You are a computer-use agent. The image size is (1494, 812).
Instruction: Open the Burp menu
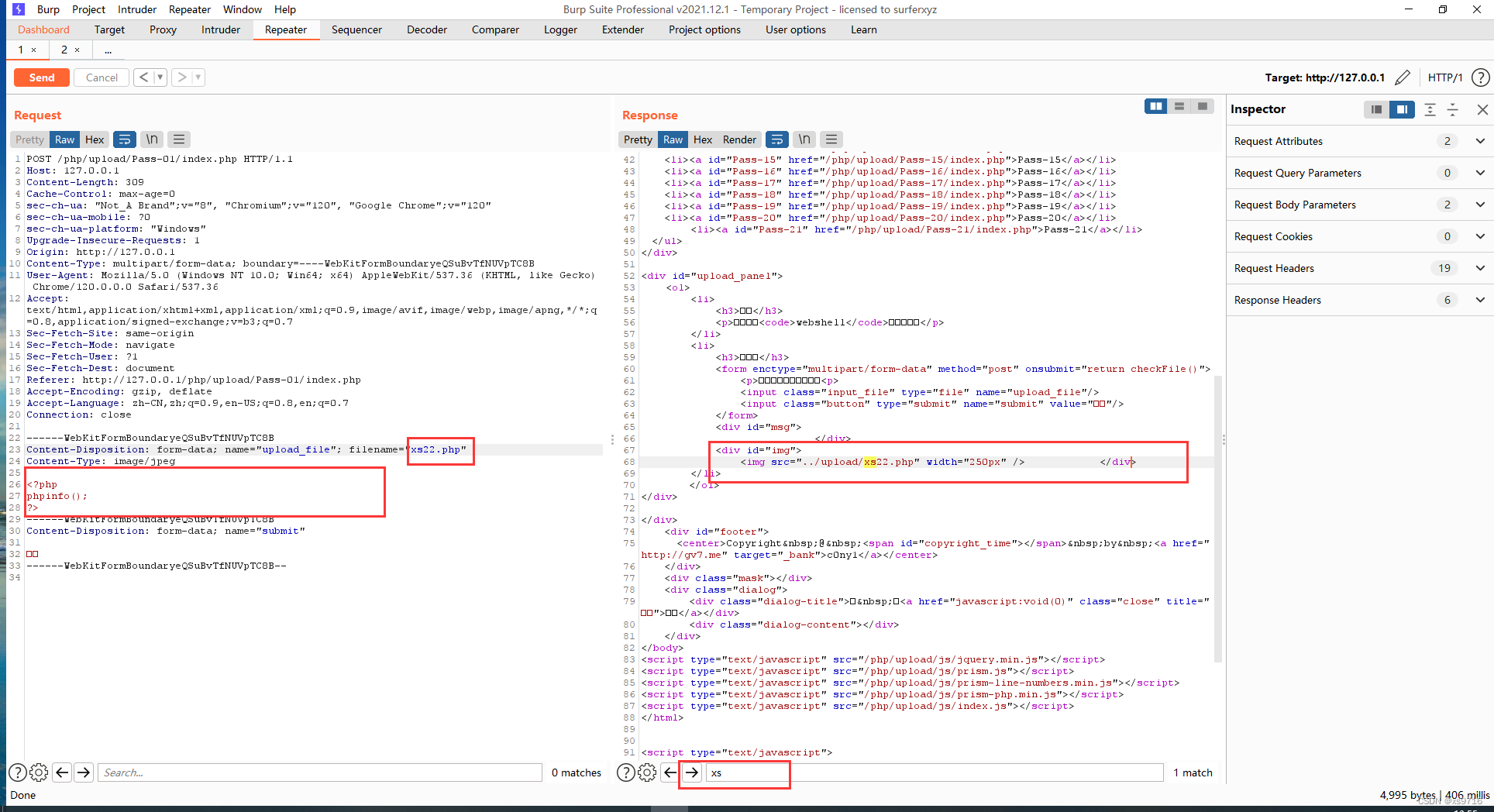(48, 9)
